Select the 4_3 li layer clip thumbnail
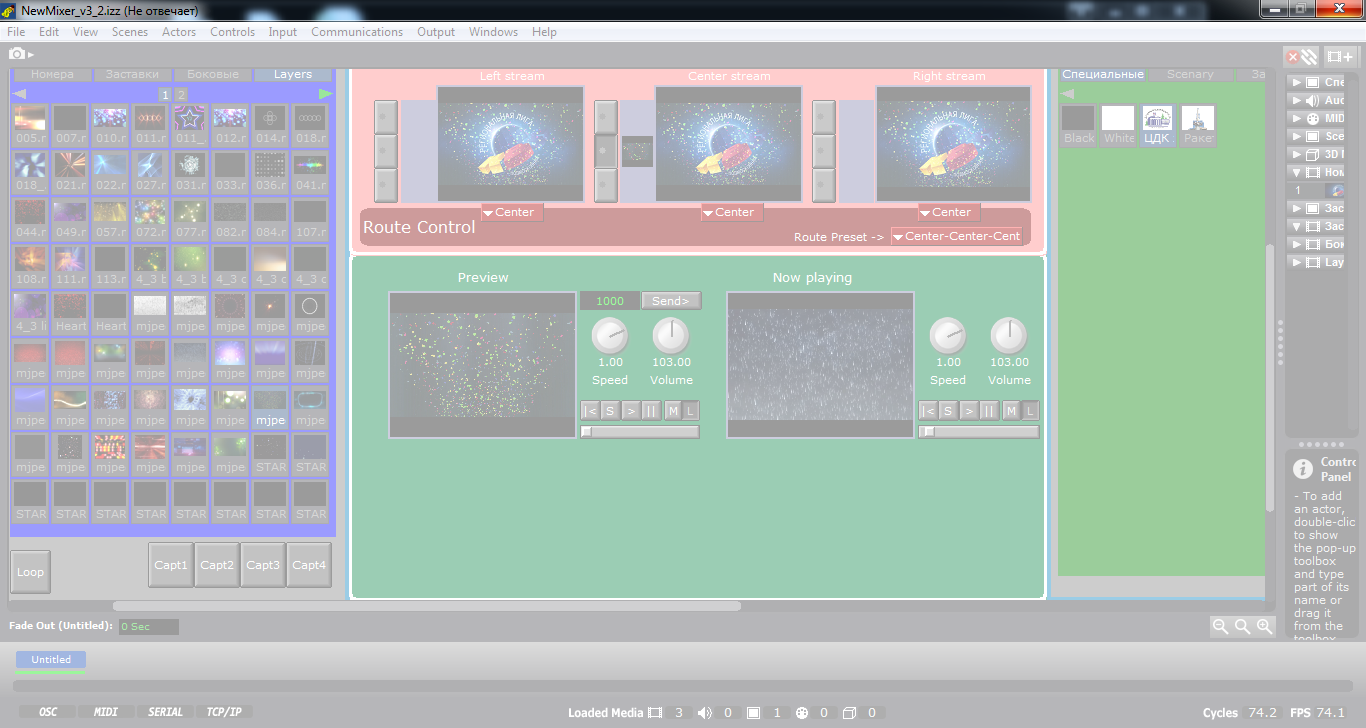1366x728 pixels. 30,313
